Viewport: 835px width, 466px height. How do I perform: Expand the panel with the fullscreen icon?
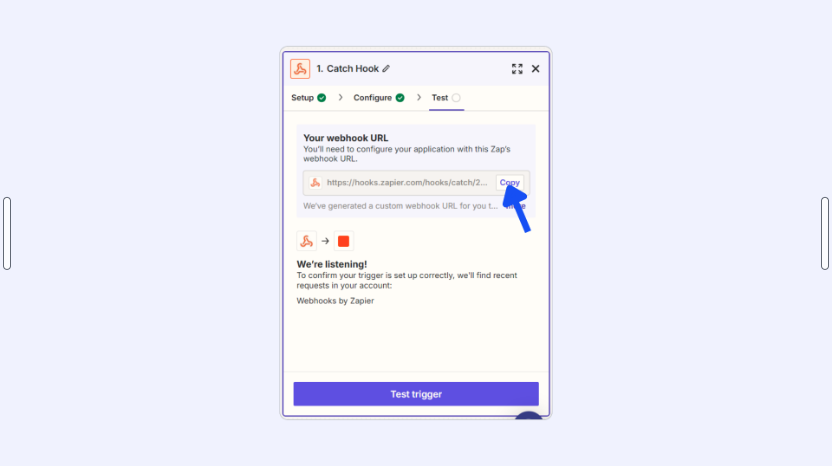[517, 69]
